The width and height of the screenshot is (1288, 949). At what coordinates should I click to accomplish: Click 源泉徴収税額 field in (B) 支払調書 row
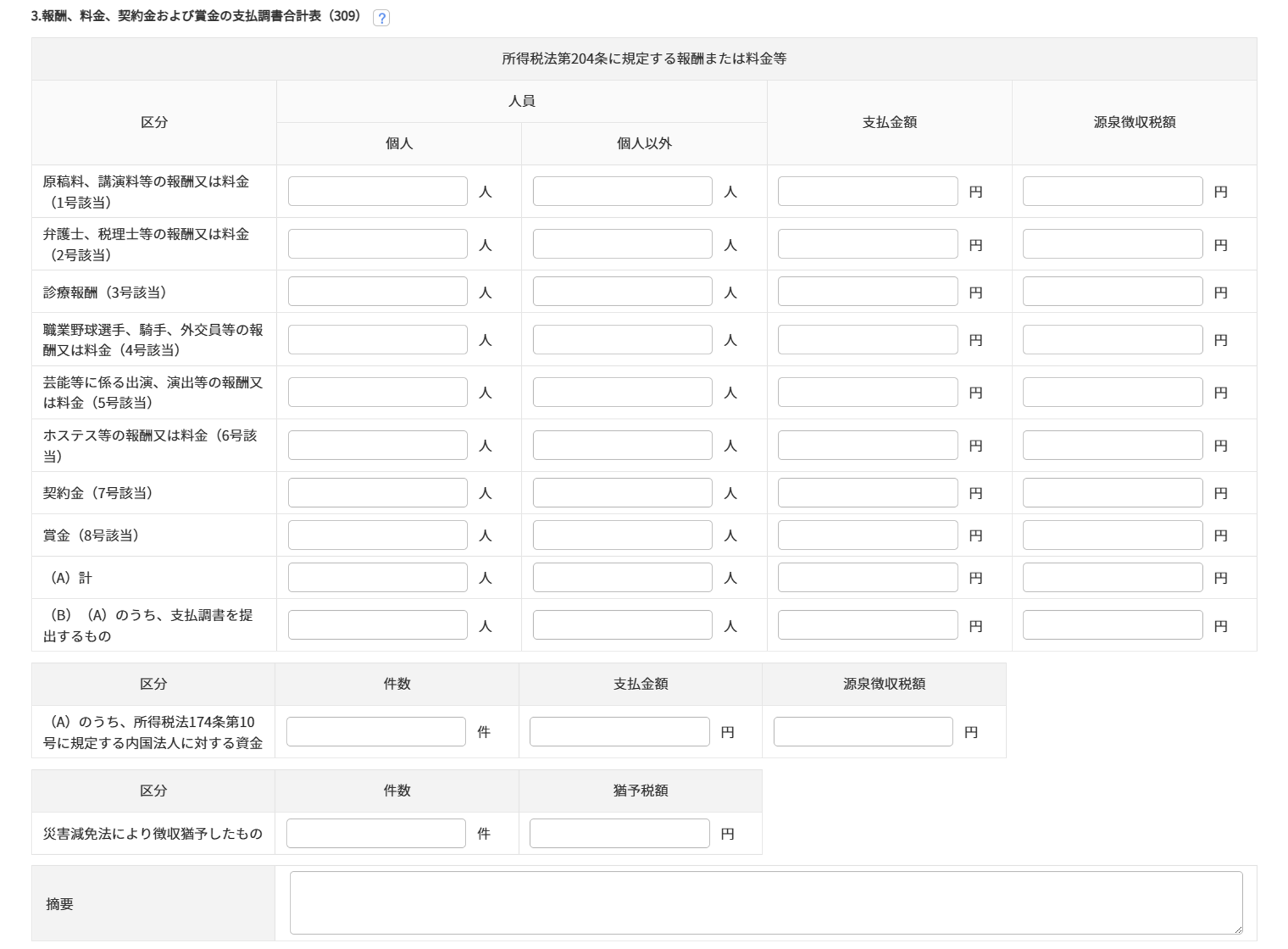tap(1112, 626)
